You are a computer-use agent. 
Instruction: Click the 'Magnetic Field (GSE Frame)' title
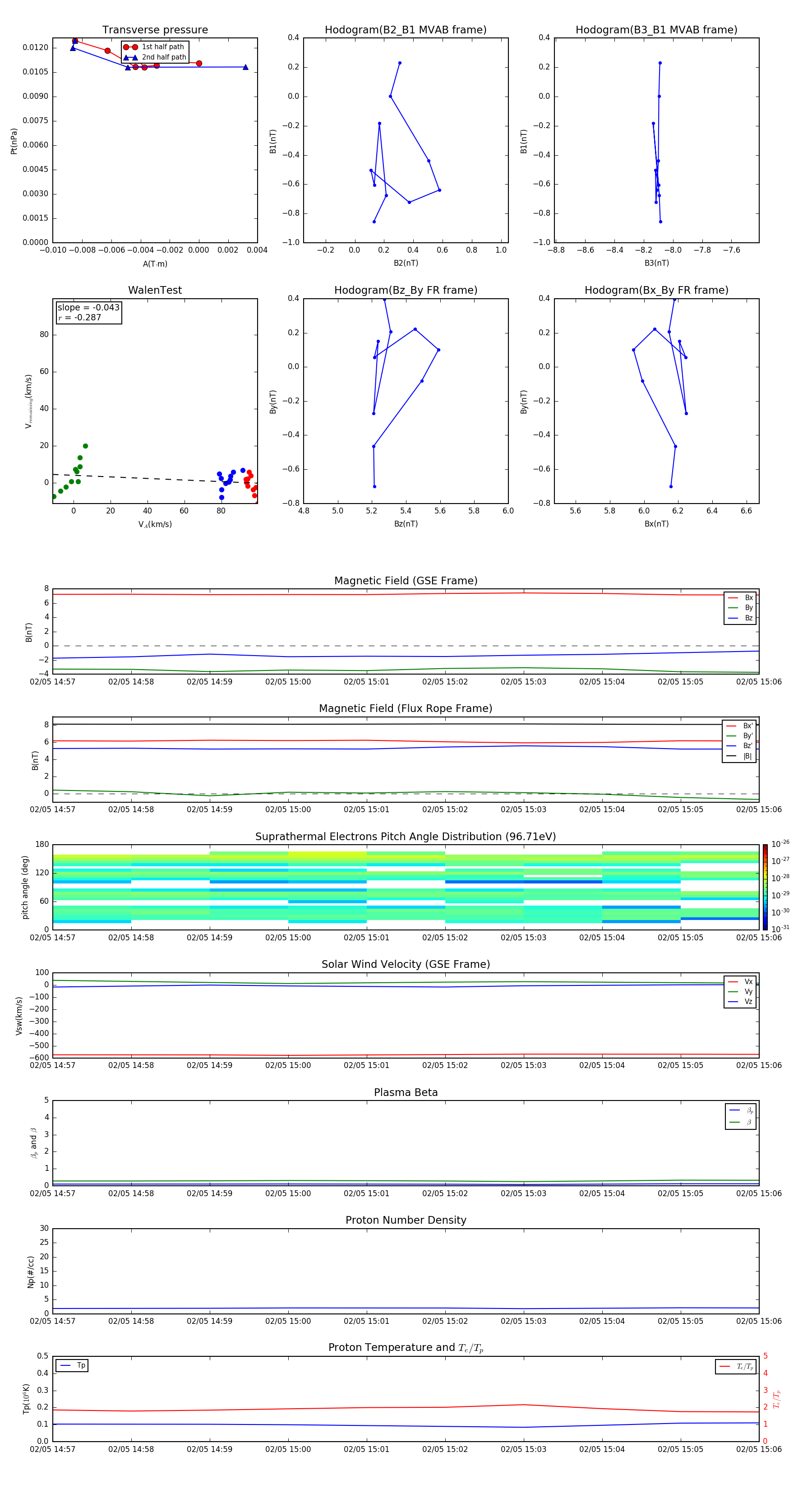tap(406, 581)
